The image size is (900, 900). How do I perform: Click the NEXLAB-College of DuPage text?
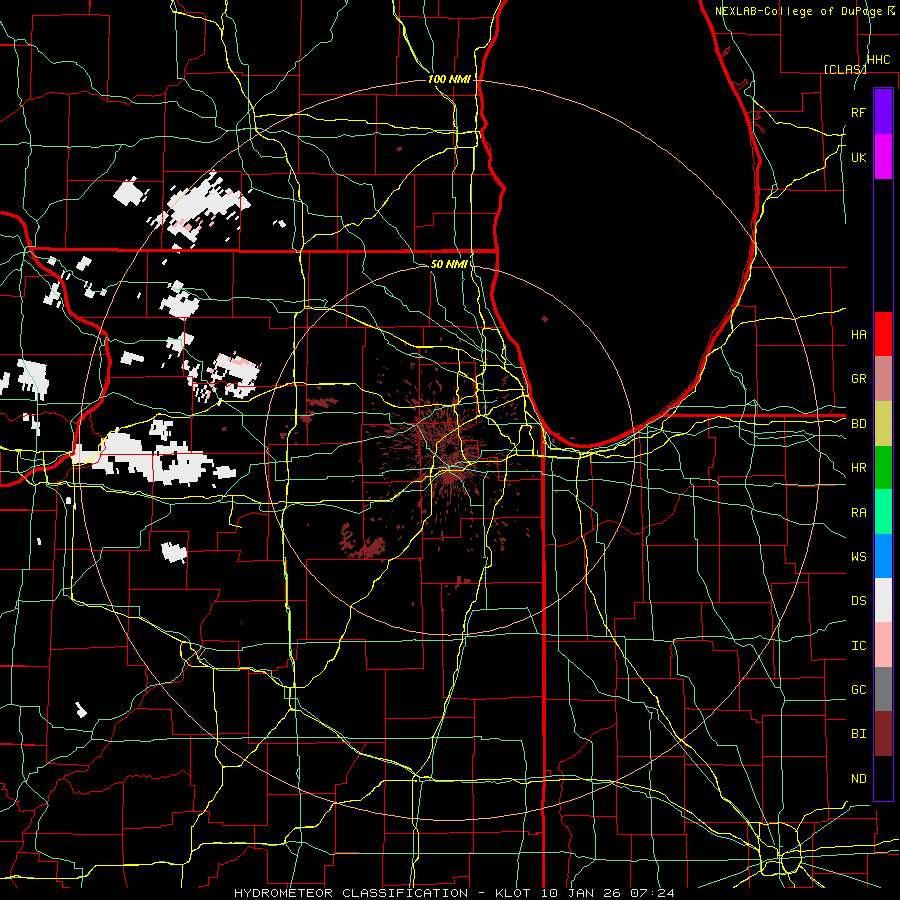pyautogui.click(x=800, y=11)
